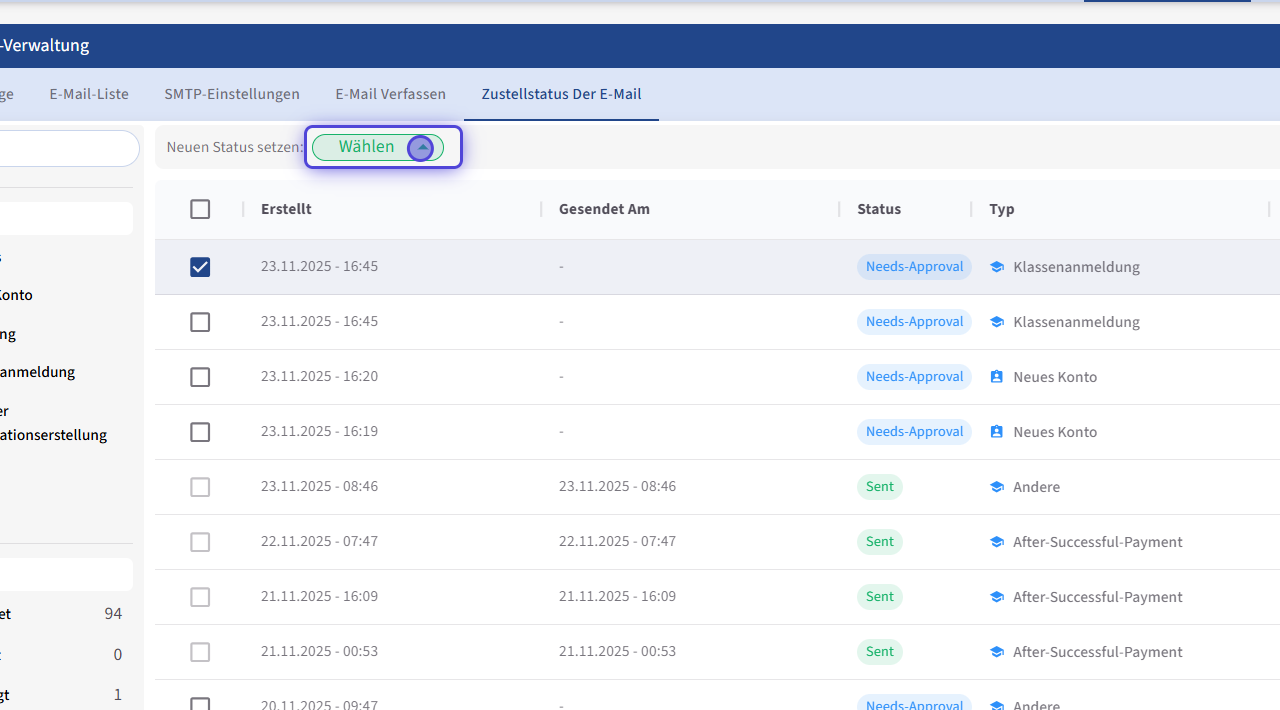Click Sent status badge for 23.11.2025 08:46
The height and width of the screenshot is (710, 1280).
point(880,487)
